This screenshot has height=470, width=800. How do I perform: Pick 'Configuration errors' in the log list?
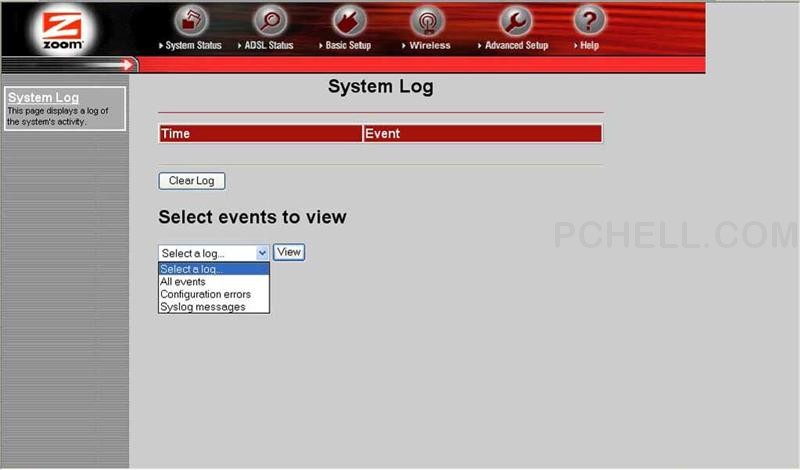coord(205,295)
